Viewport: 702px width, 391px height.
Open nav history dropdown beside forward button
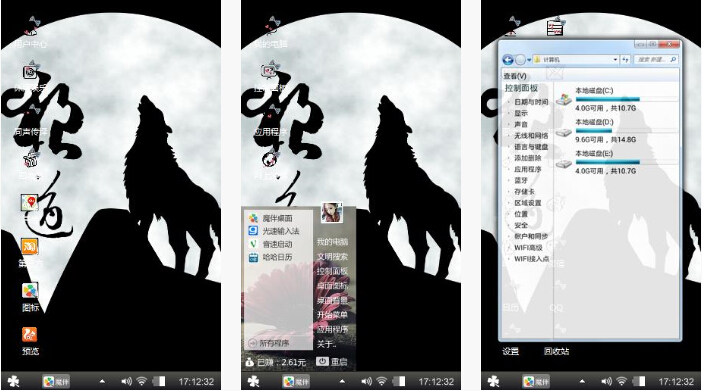coord(529,60)
